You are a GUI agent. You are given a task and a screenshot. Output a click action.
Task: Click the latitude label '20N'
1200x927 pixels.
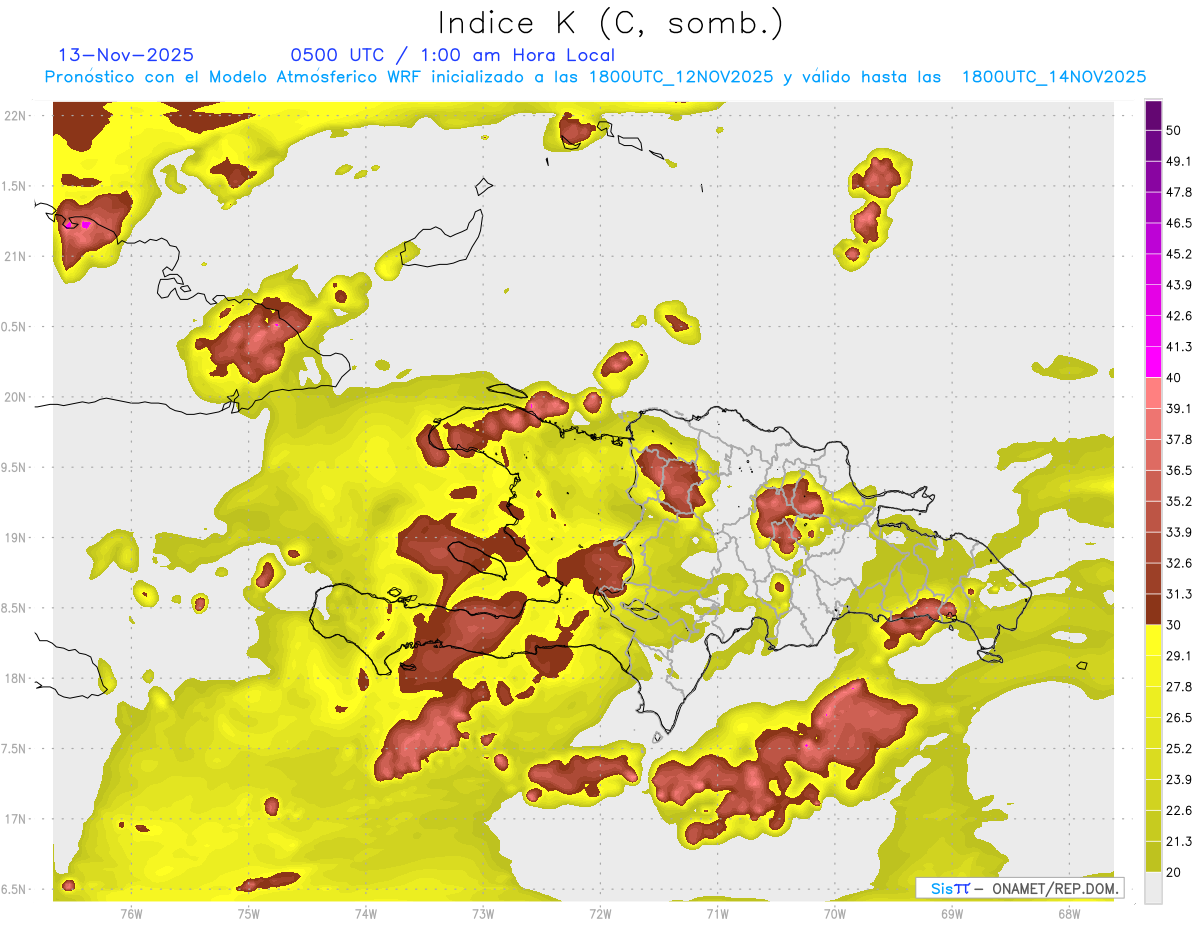tap(16, 397)
